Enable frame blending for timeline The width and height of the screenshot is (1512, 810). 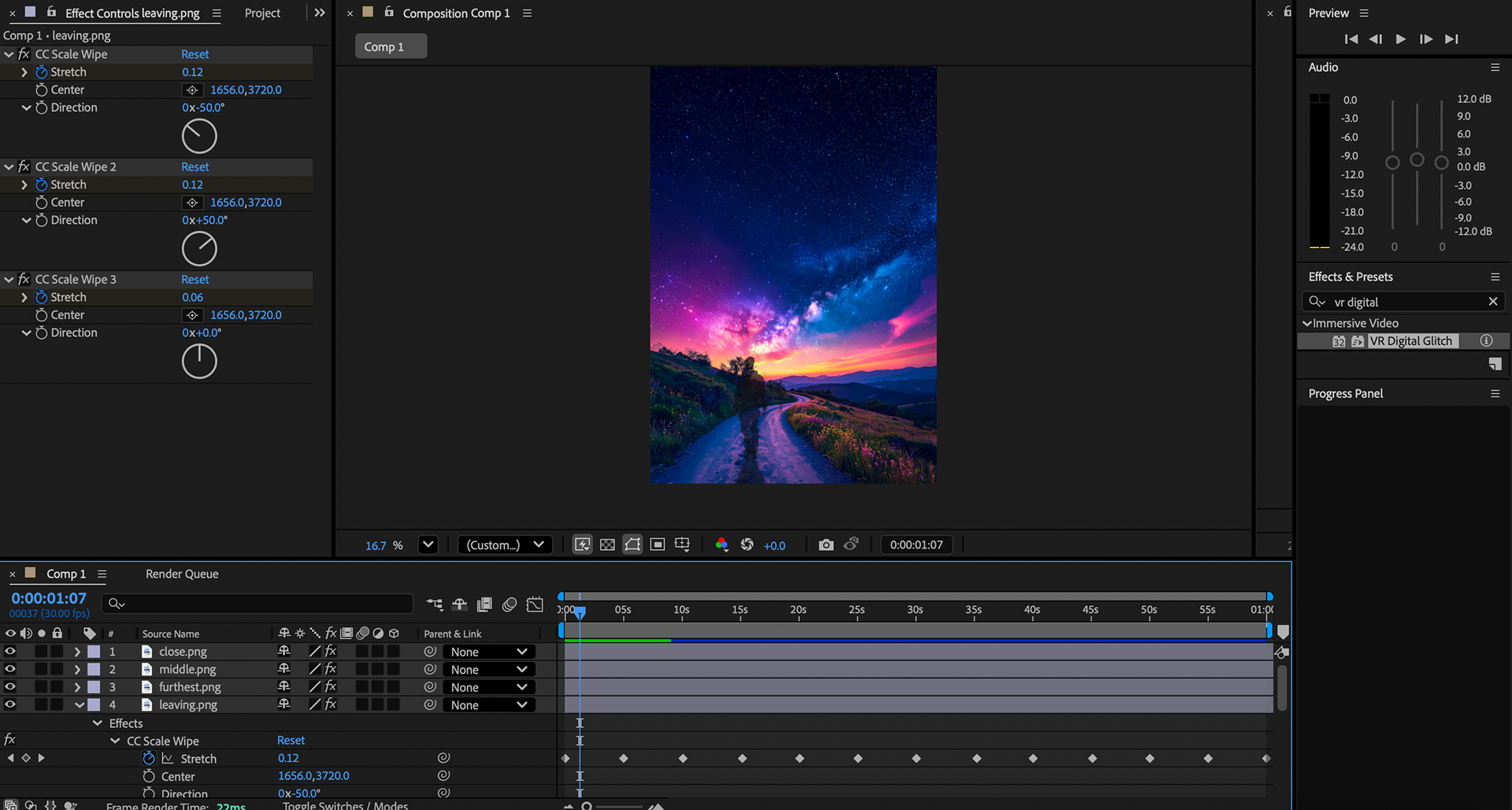(x=484, y=604)
